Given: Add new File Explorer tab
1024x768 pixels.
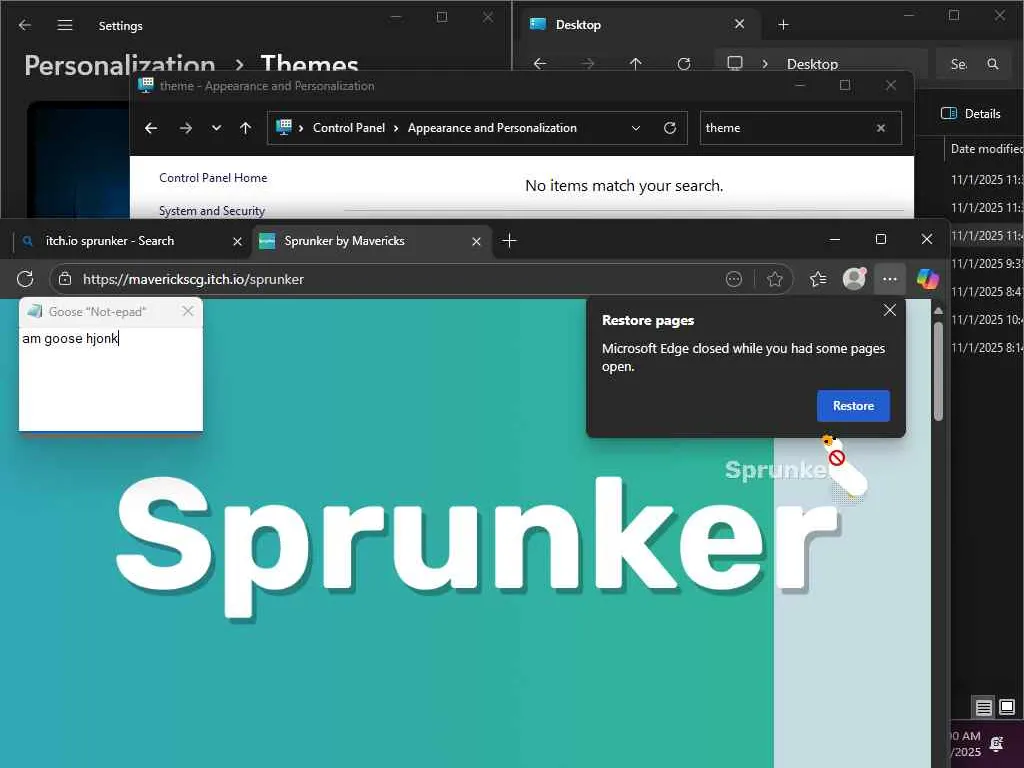Looking at the screenshot, I should tap(784, 25).
